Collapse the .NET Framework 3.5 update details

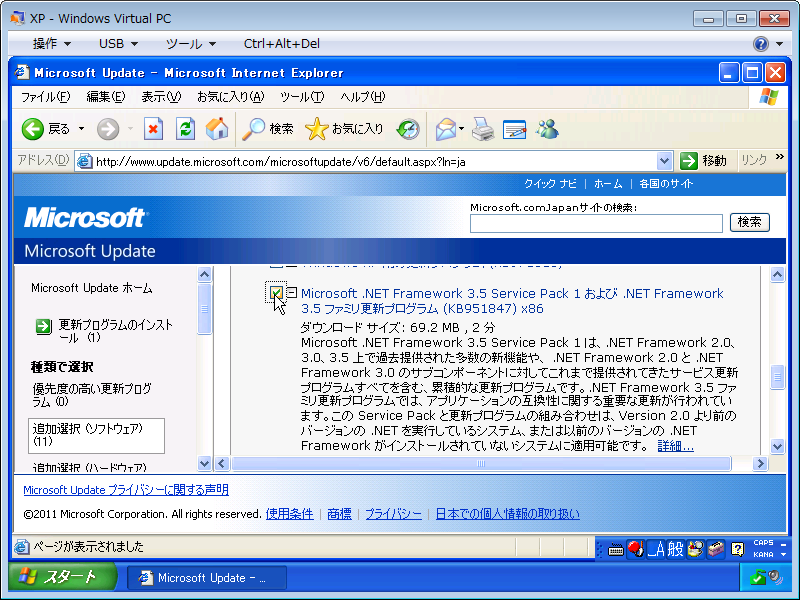[292, 293]
